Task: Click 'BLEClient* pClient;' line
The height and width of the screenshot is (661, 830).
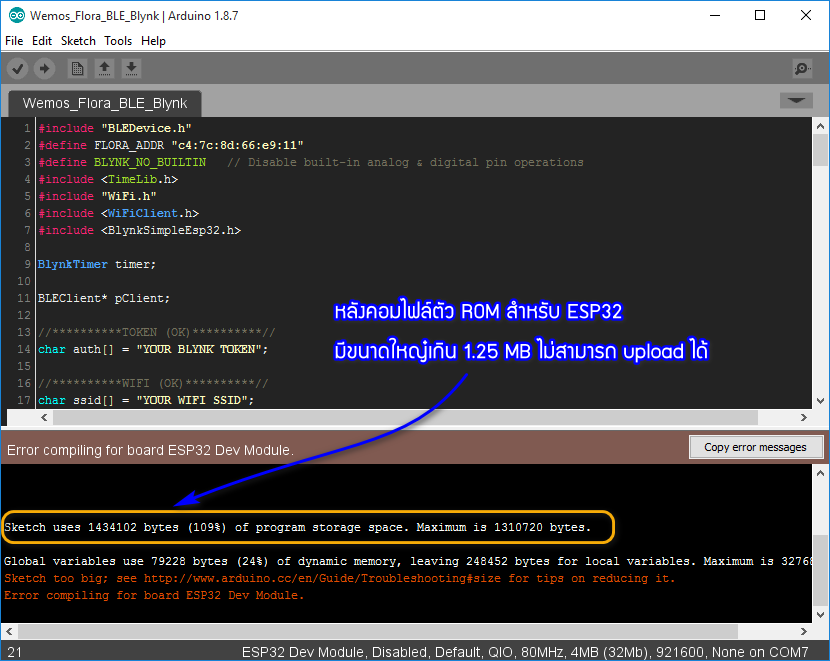Action: tap(104, 298)
